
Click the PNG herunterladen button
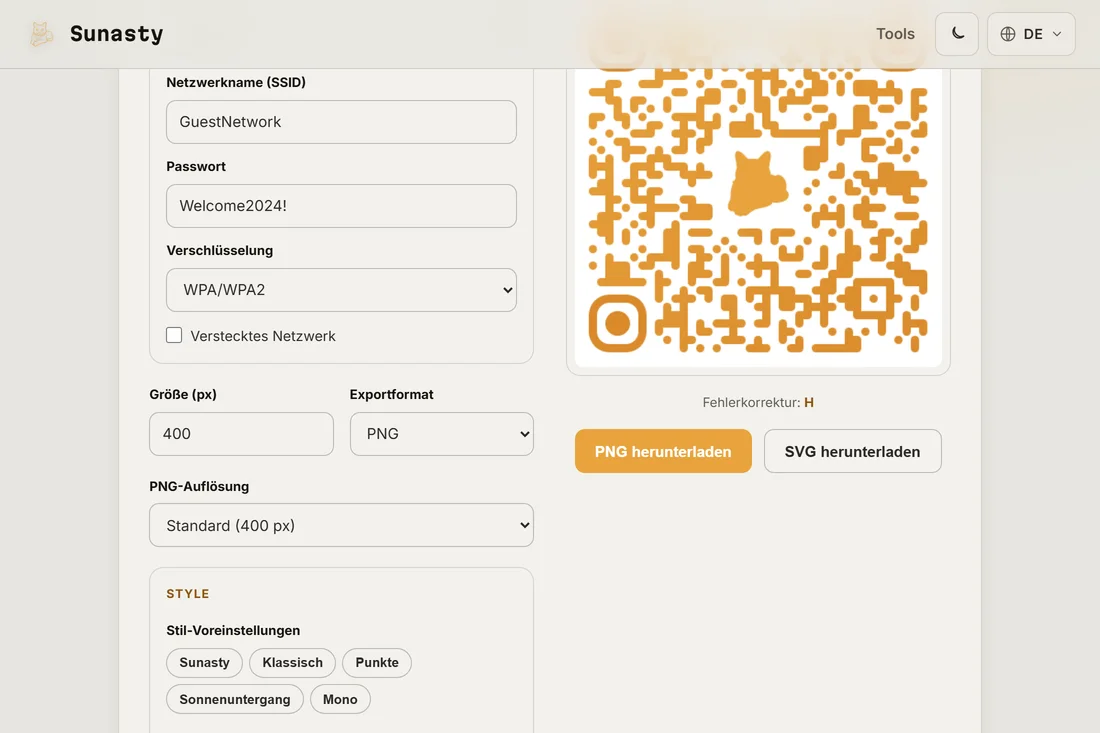coord(663,451)
